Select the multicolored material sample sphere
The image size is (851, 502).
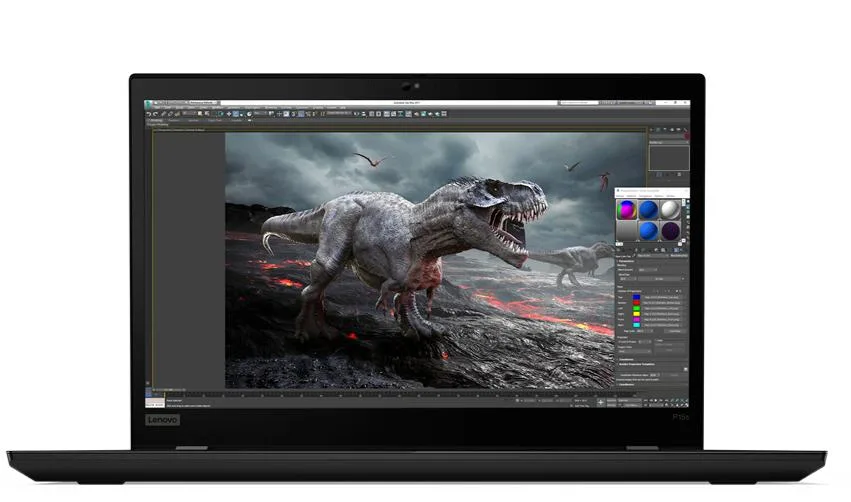pyautogui.click(x=627, y=209)
